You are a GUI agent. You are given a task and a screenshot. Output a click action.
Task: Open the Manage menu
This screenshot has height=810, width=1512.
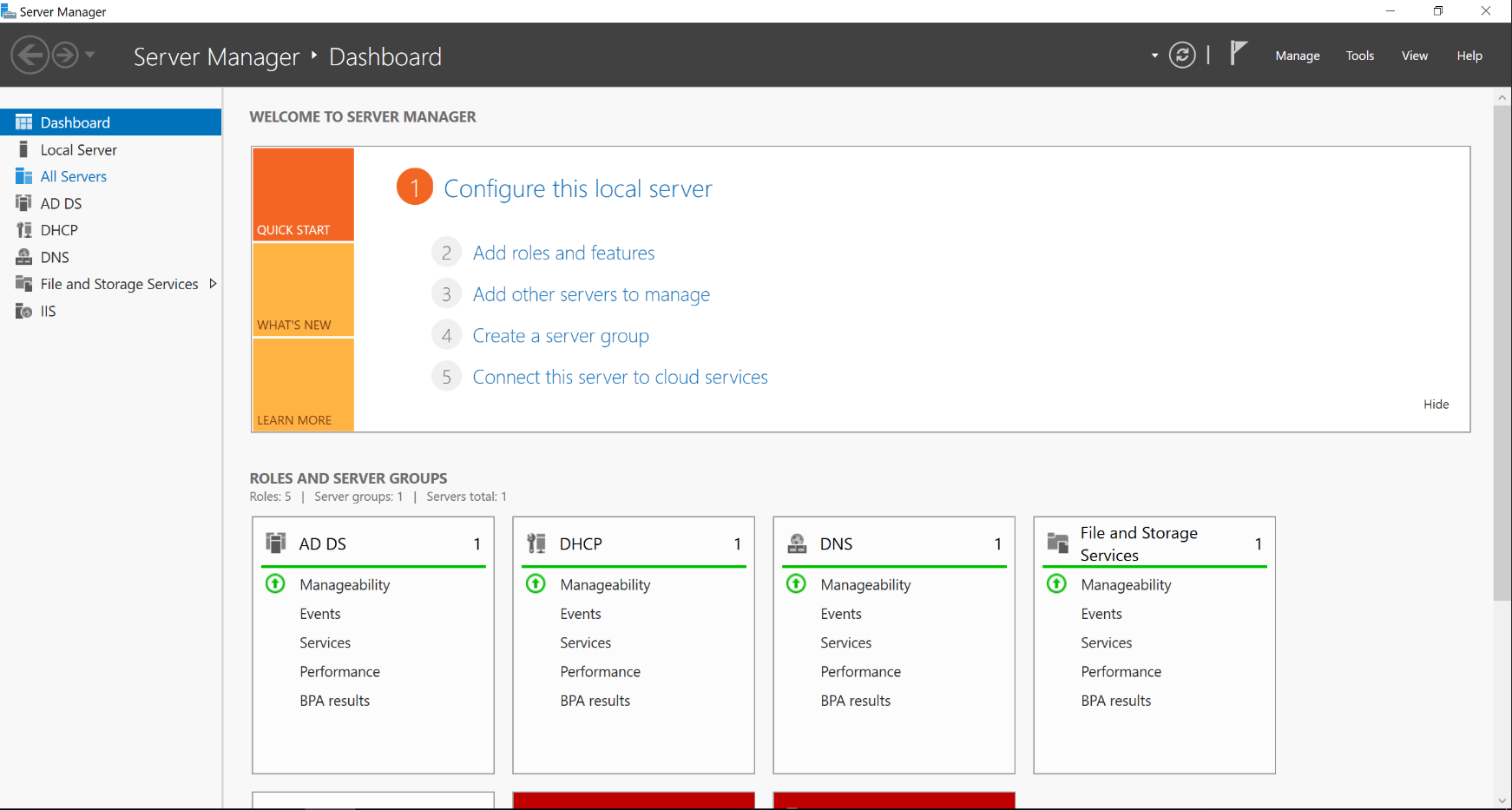[1298, 56]
